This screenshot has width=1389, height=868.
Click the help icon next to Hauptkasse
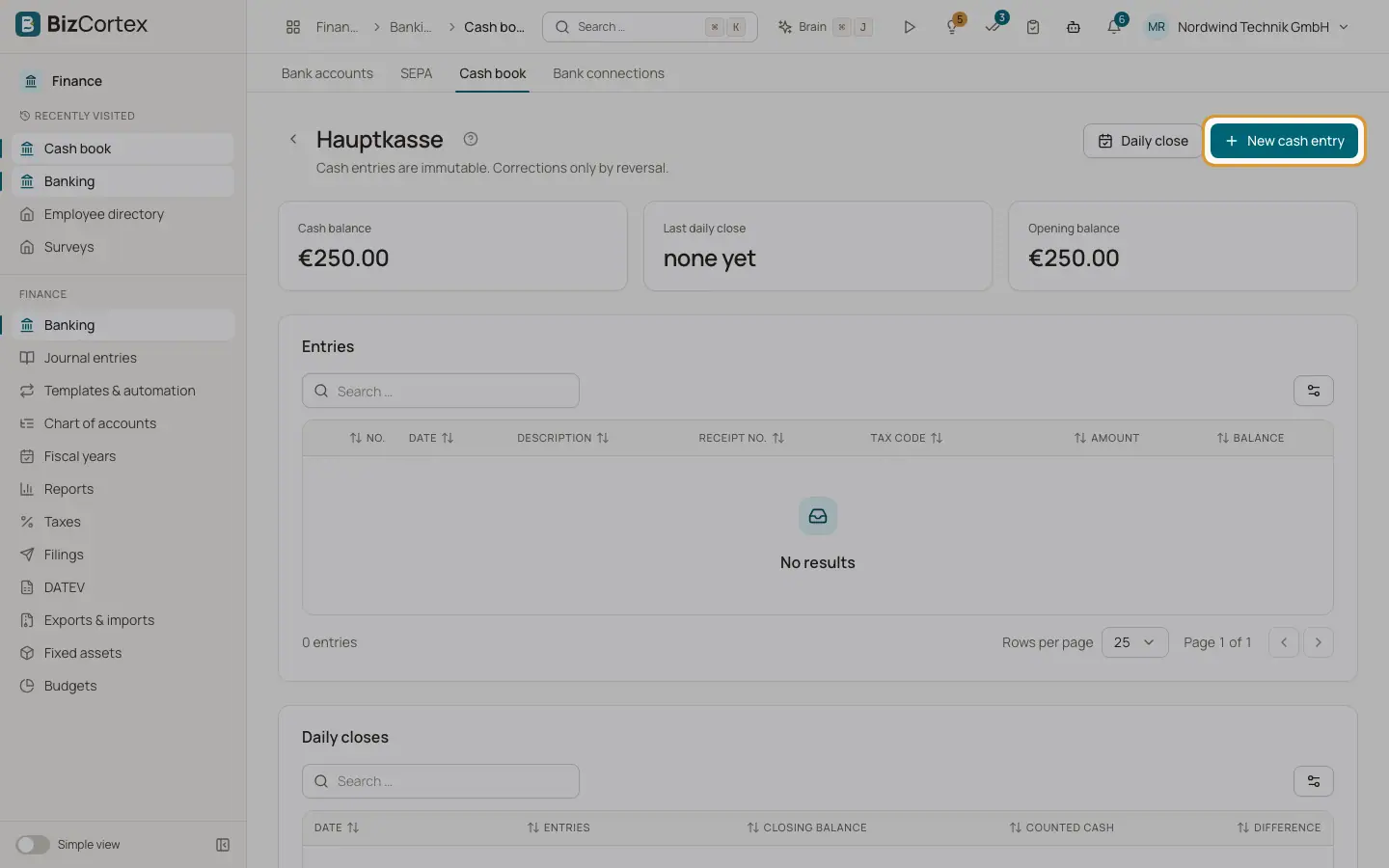471,139
